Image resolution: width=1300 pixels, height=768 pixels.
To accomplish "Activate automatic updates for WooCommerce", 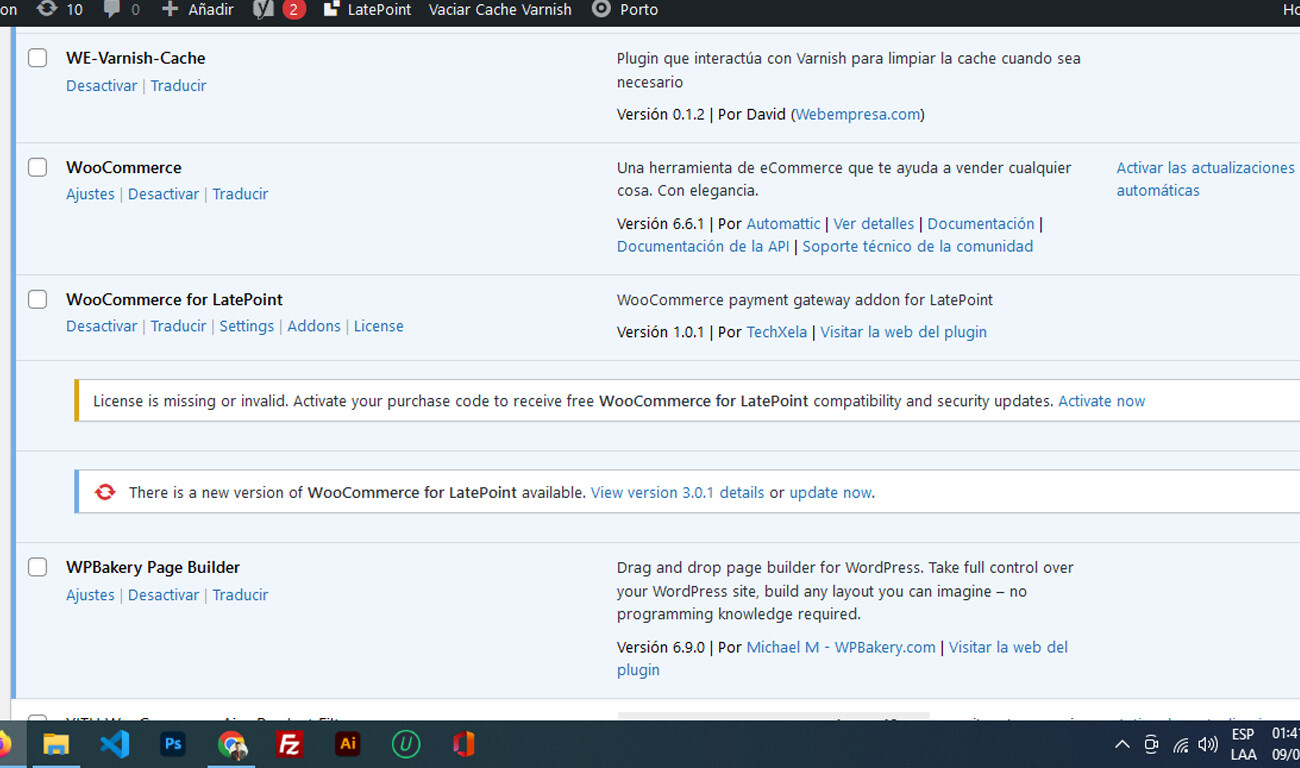I will (1205, 179).
